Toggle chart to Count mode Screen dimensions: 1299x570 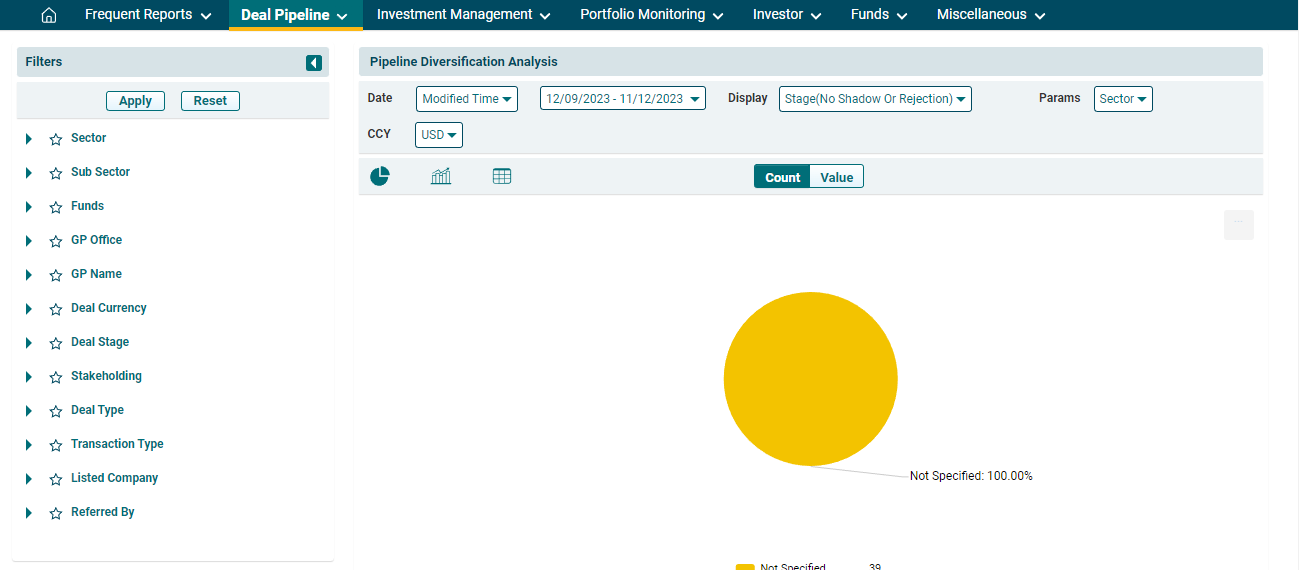click(x=782, y=177)
